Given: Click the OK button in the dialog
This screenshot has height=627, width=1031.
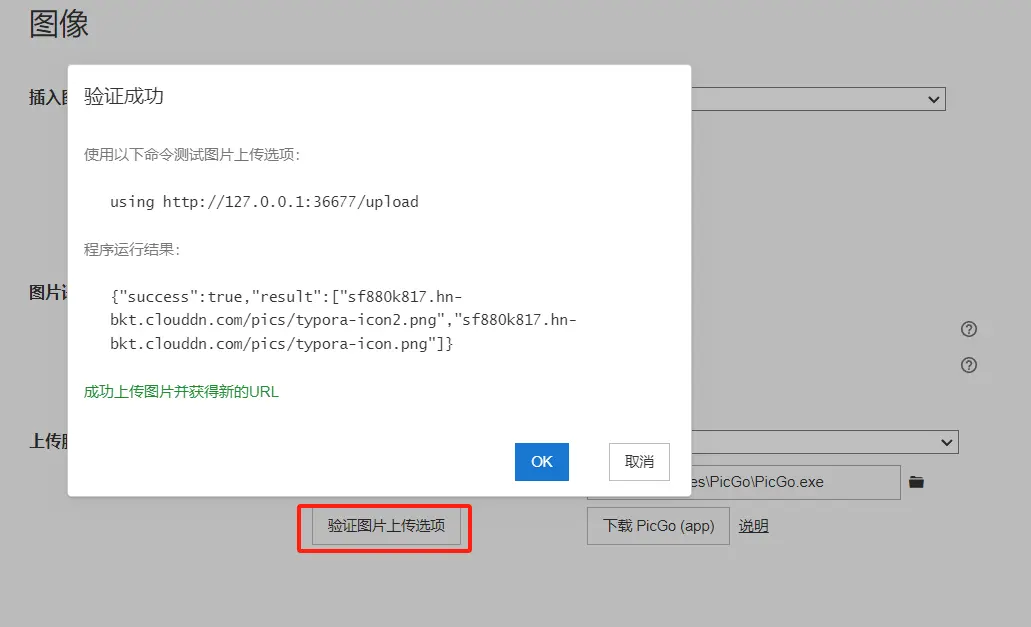Looking at the screenshot, I should (x=541, y=462).
